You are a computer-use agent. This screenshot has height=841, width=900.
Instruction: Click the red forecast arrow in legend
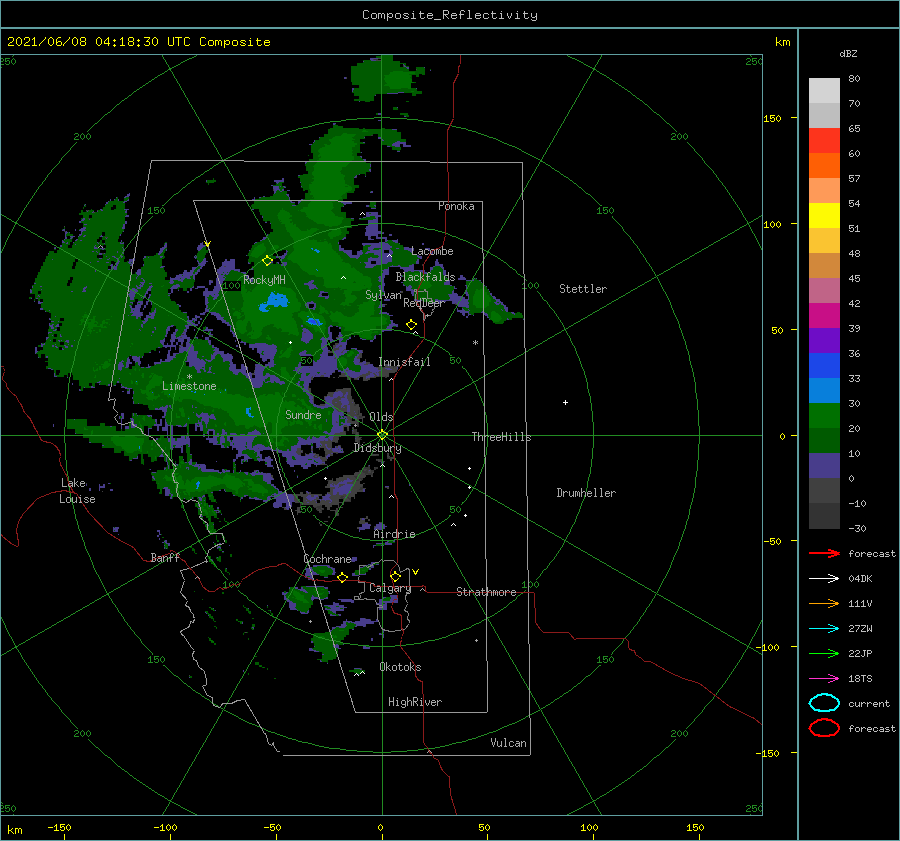(824, 553)
